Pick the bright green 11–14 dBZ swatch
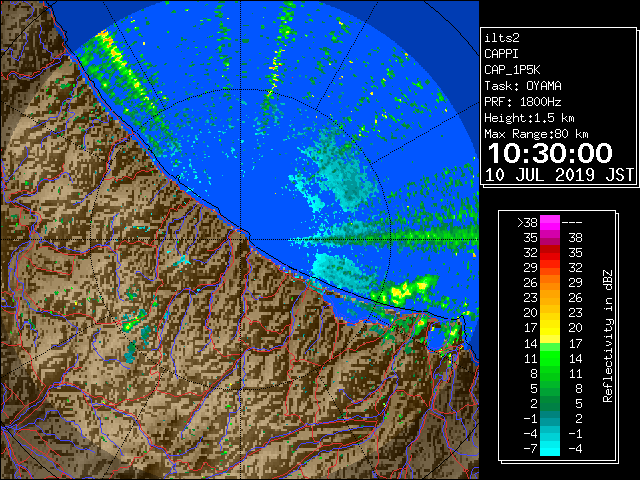640x480 pixels. (x=550, y=358)
